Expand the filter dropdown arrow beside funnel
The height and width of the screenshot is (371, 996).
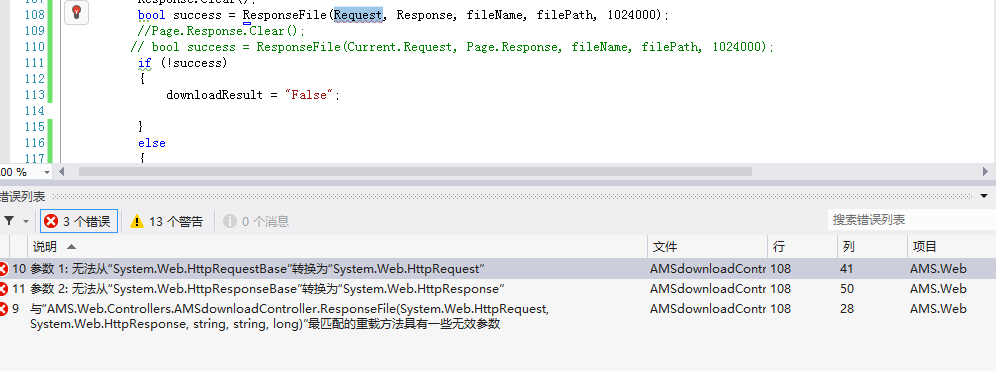click(26, 222)
